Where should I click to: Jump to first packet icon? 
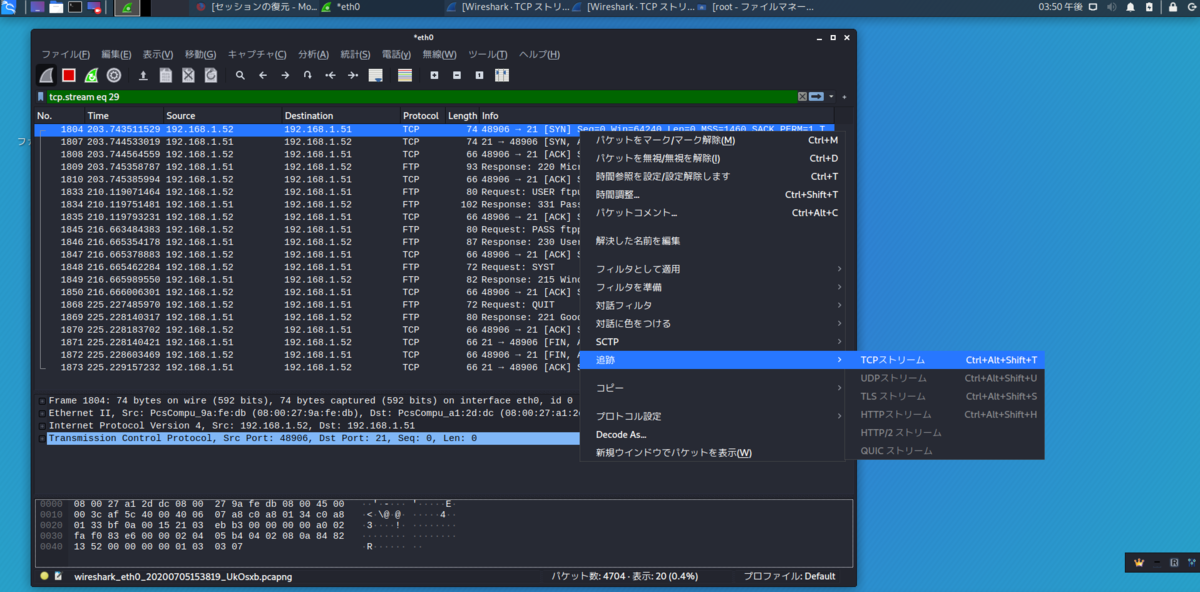coord(330,75)
